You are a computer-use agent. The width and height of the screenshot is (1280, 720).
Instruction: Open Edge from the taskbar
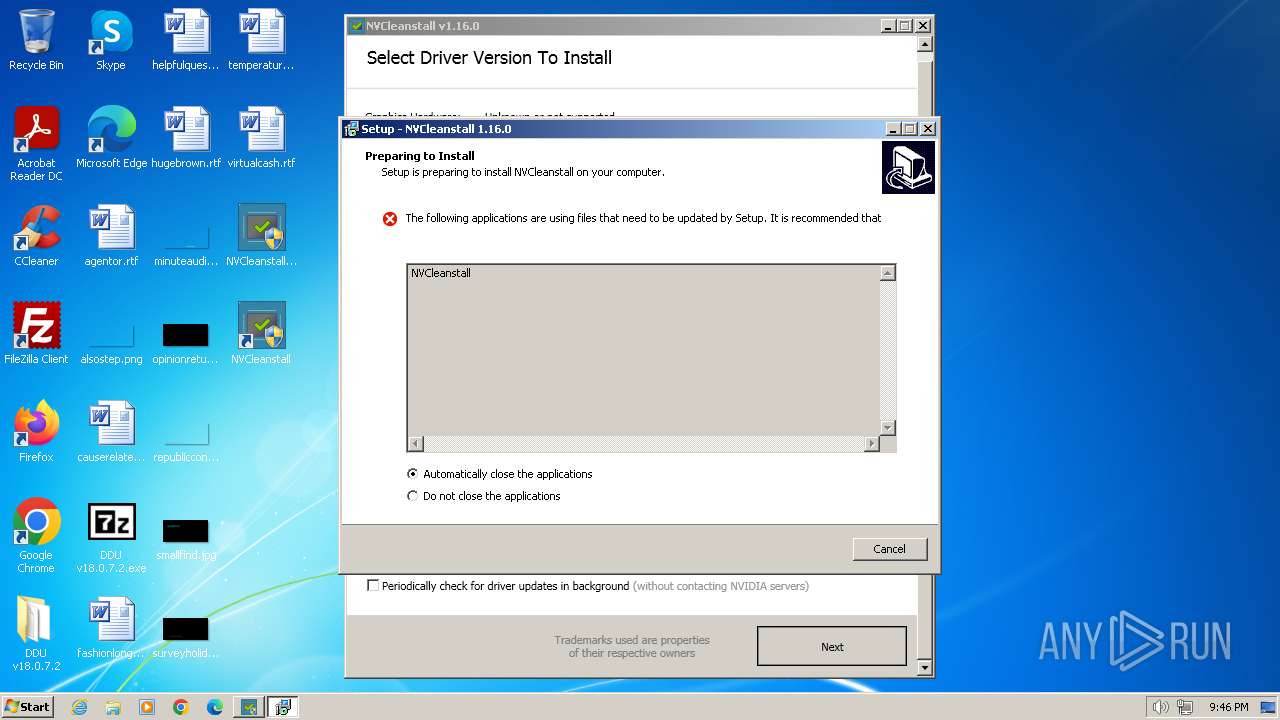215,707
